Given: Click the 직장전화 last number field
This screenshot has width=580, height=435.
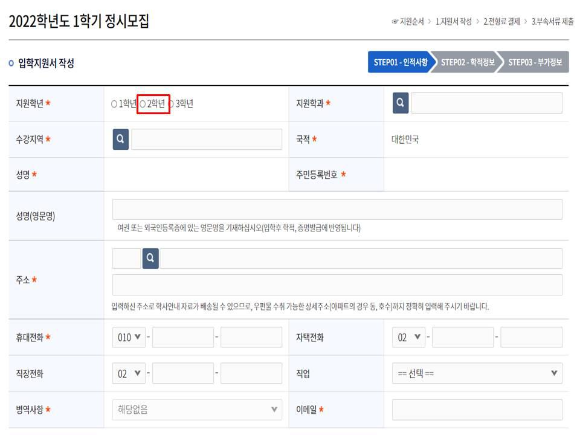Looking at the screenshot, I should pyautogui.click(x=252, y=373).
